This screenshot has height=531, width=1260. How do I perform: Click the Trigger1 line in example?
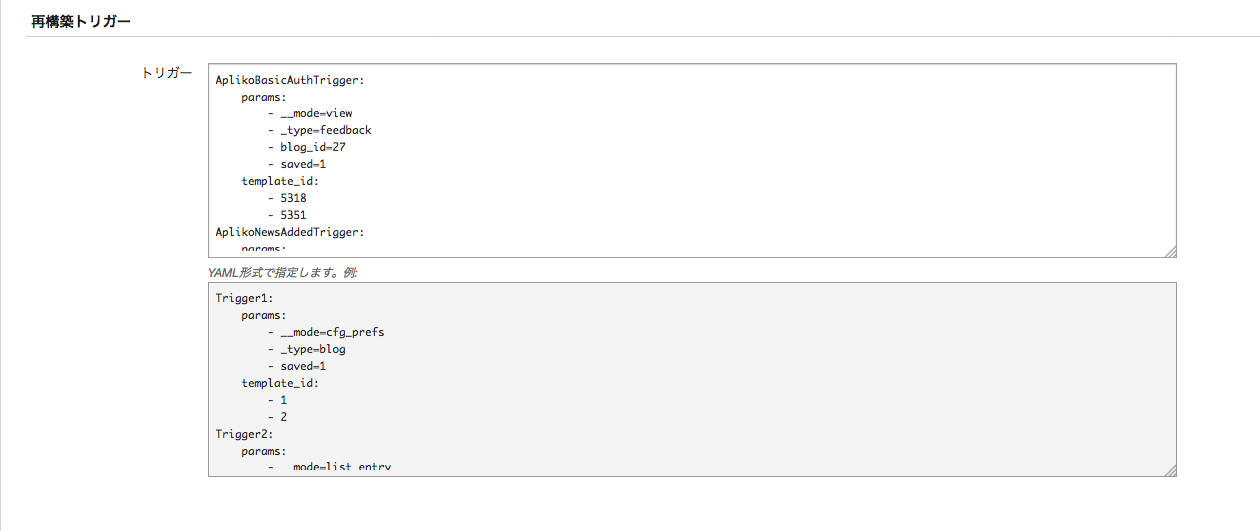[x=245, y=298]
